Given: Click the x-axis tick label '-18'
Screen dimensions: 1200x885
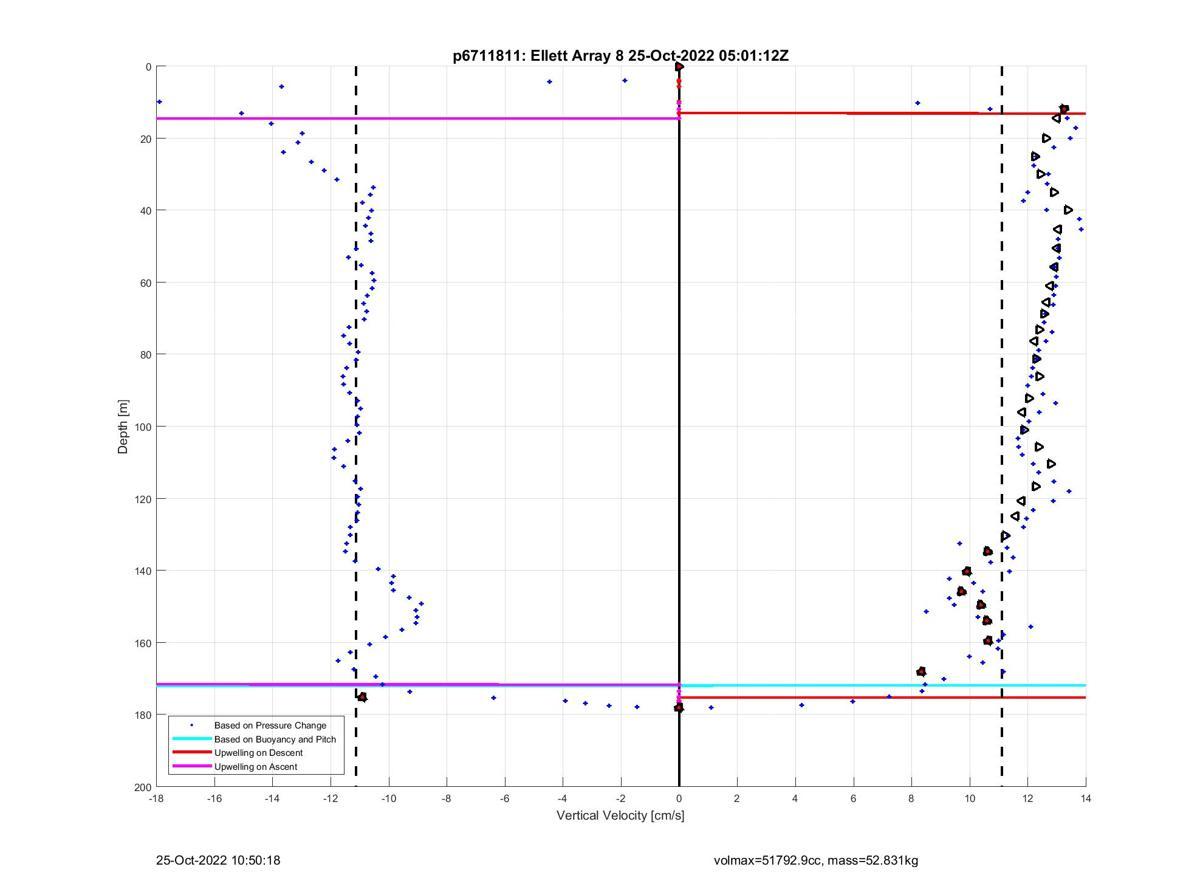Looking at the screenshot, I should [x=156, y=798].
